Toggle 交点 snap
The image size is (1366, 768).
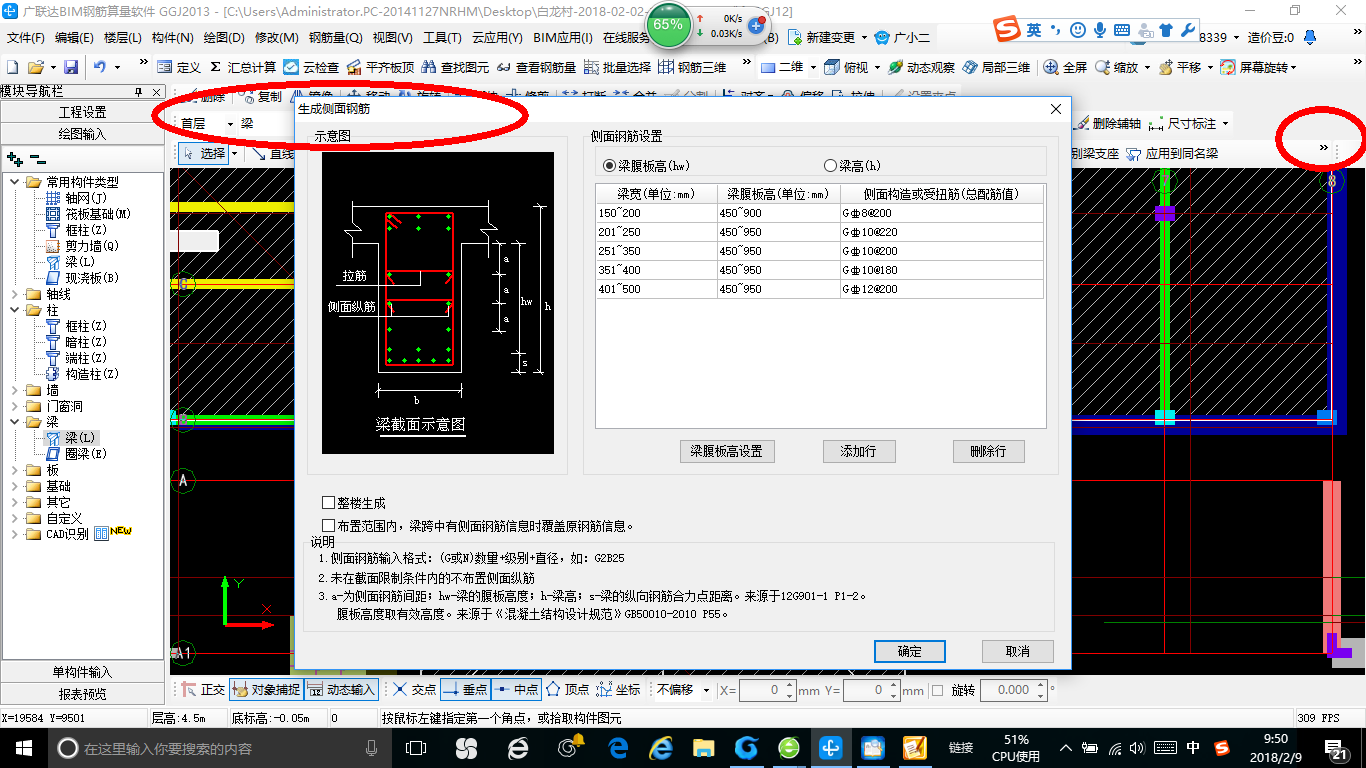(x=414, y=690)
